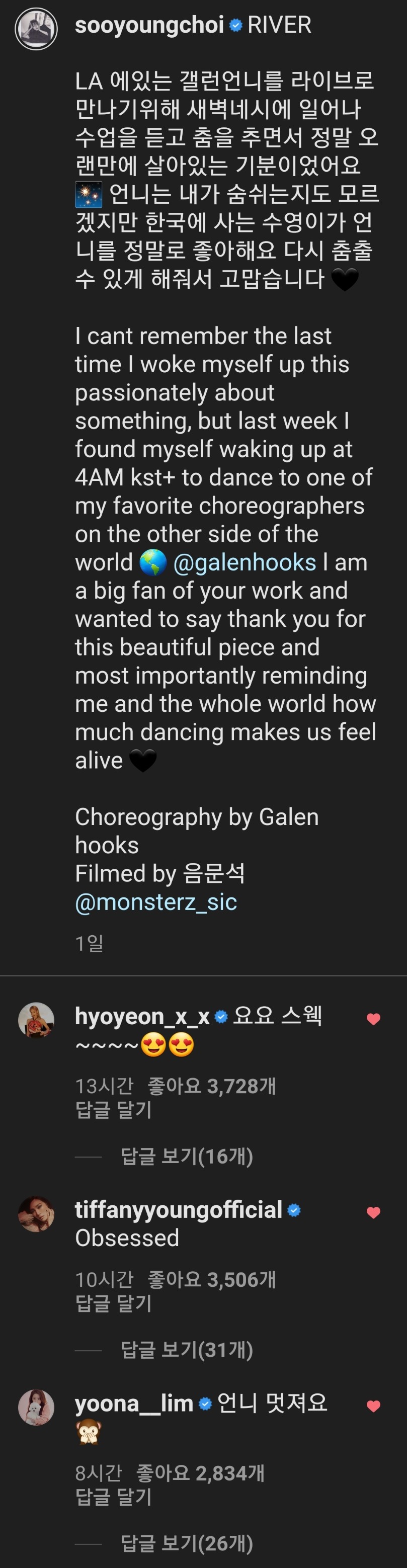Open sooyoungchoi's profile picture

36,29
